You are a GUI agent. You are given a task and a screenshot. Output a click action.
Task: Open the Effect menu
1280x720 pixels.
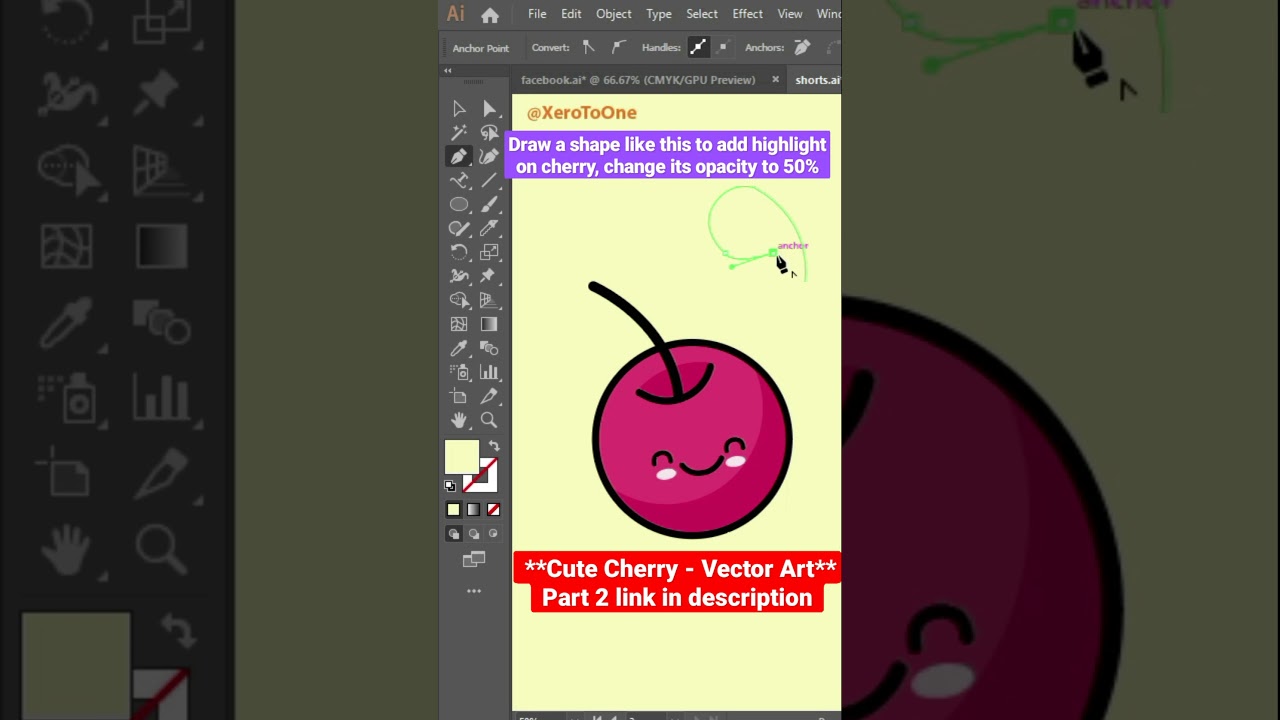(x=747, y=14)
